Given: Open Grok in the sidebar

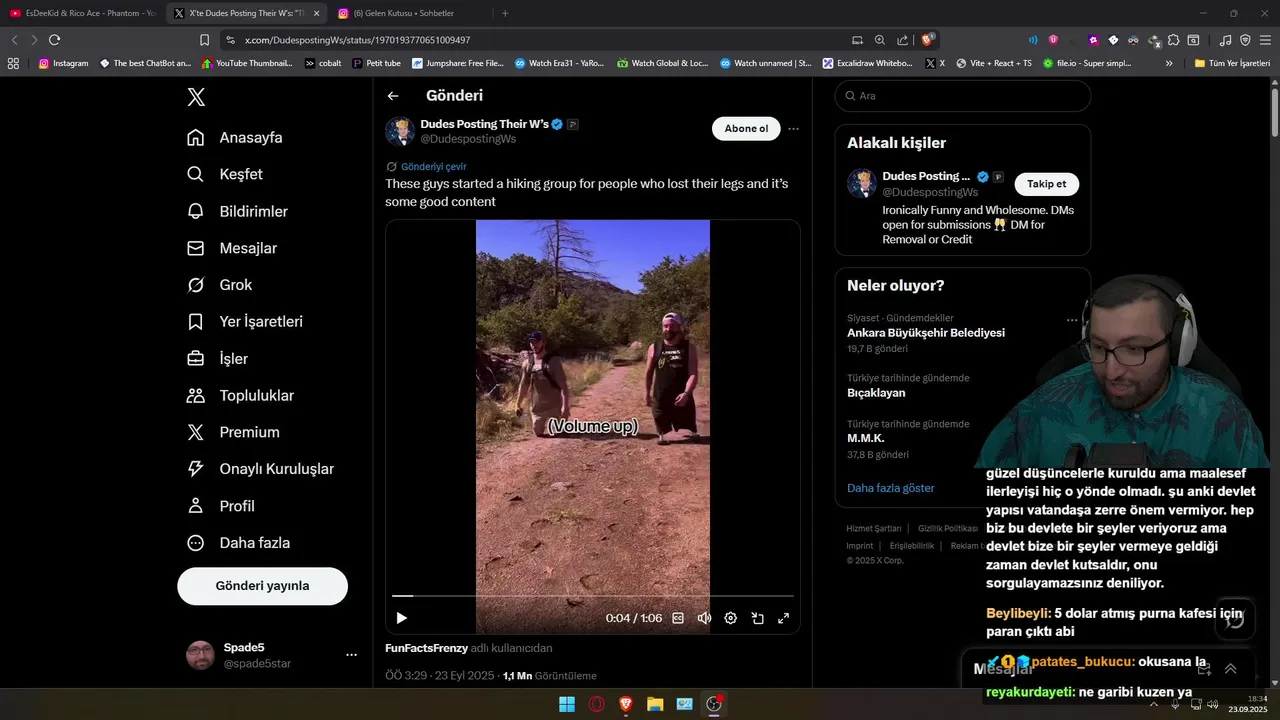Looking at the screenshot, I should pyautogui.click(x=219, y=285).
